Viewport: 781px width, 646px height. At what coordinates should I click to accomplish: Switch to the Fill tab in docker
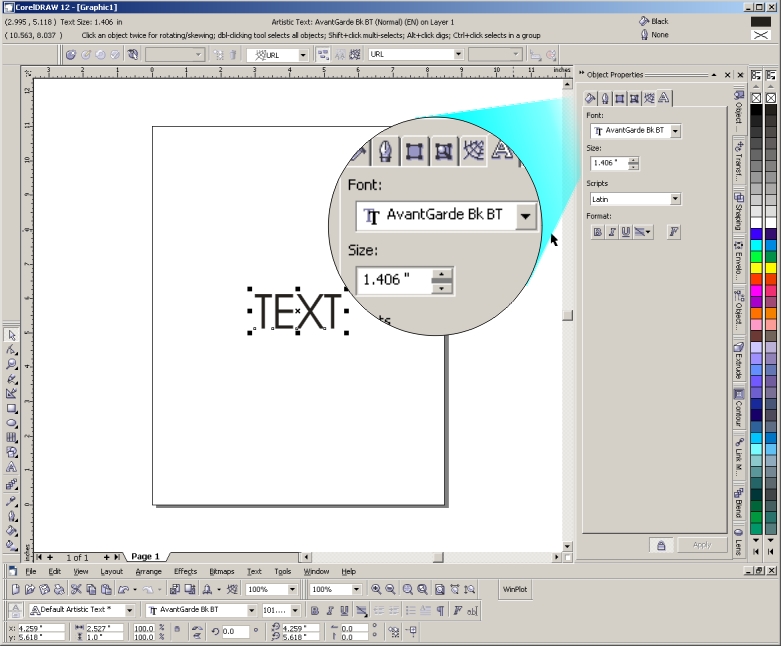[x=590, y=98]
